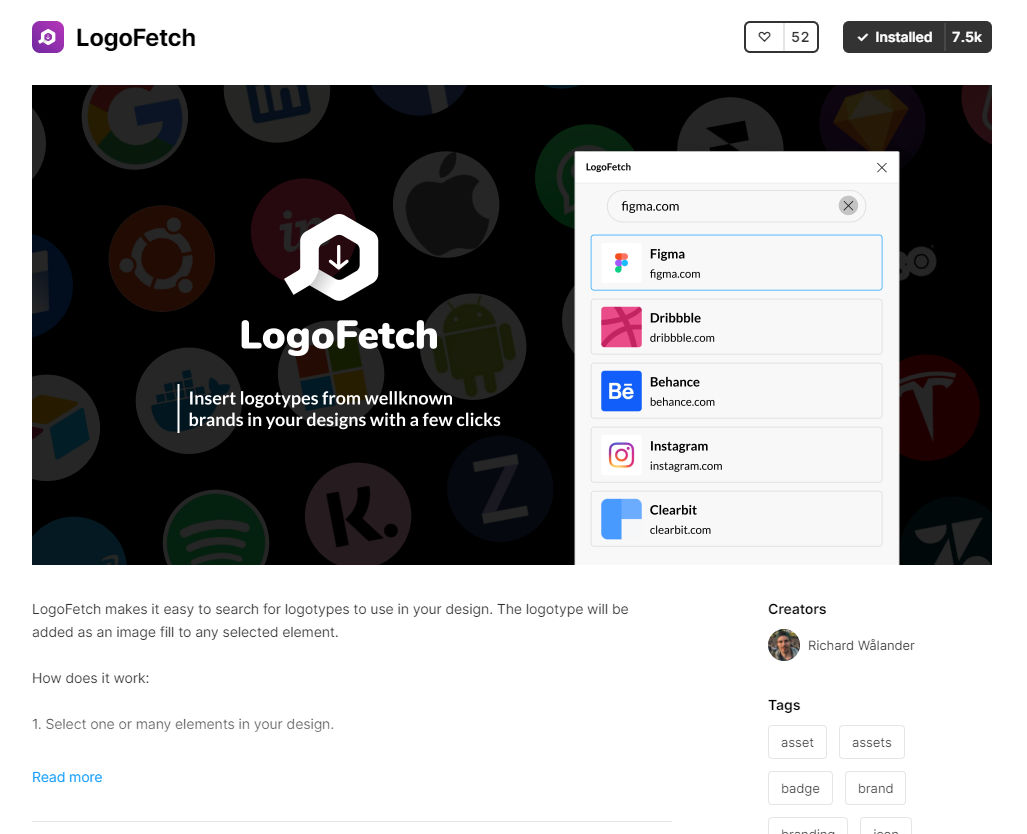Open the asset tag
This screenshot has width=1027, height=834.
797,742
